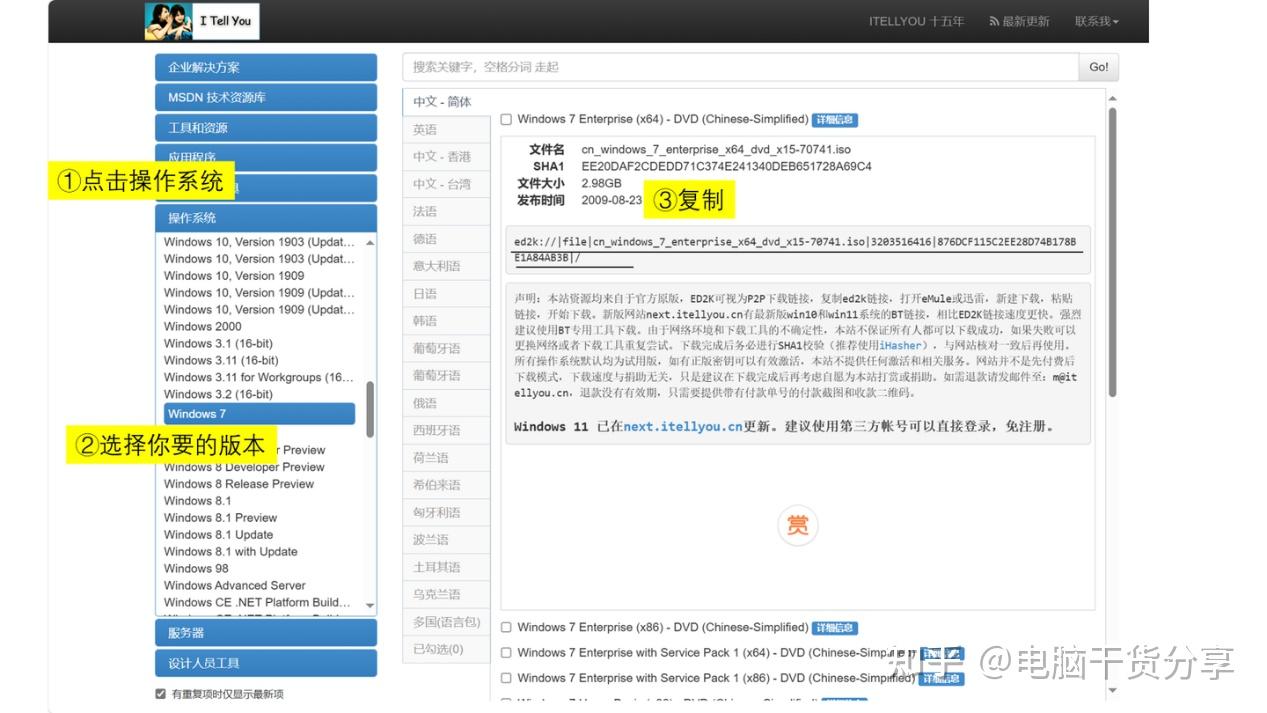Select the 西班牙语 language tab
Viewport: 1267px width, 713px height.
point(446,430)
